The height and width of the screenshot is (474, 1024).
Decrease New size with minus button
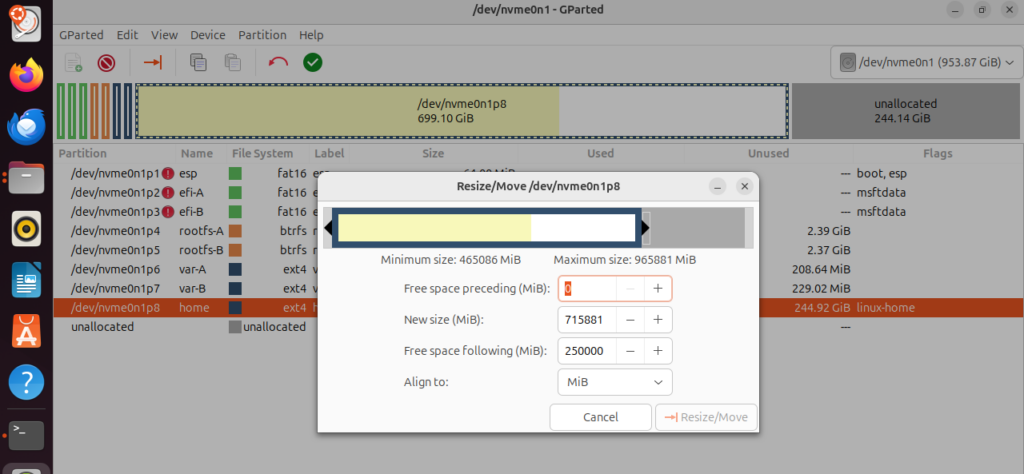point(630,320)
